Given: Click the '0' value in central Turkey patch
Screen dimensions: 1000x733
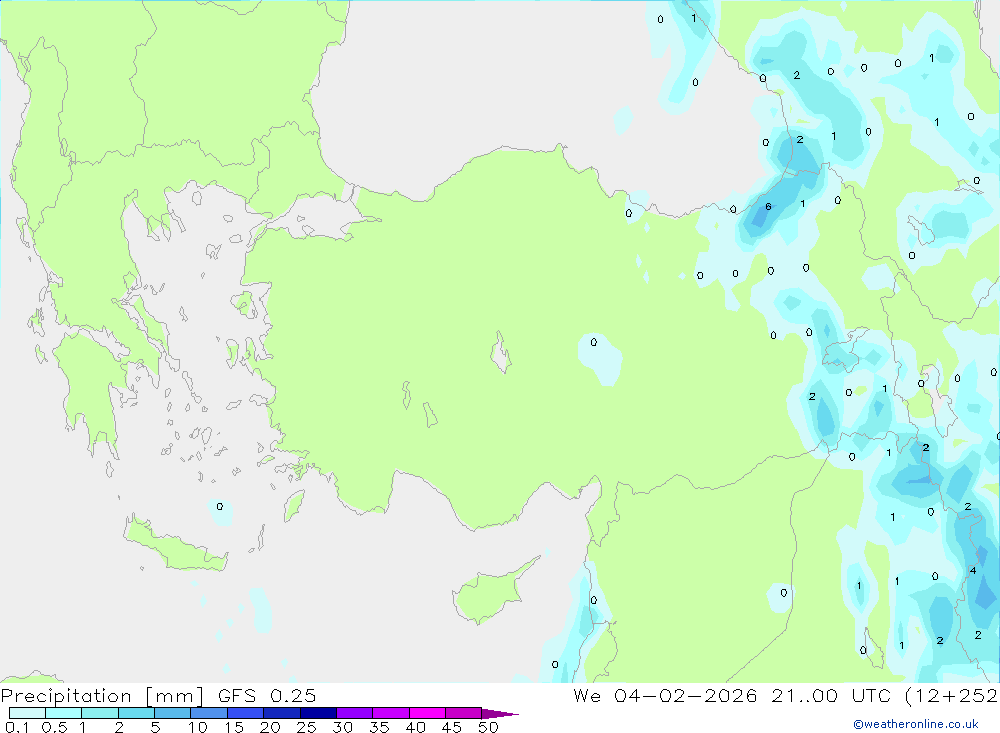Looking at the screenshot, I should coord(594,343).
